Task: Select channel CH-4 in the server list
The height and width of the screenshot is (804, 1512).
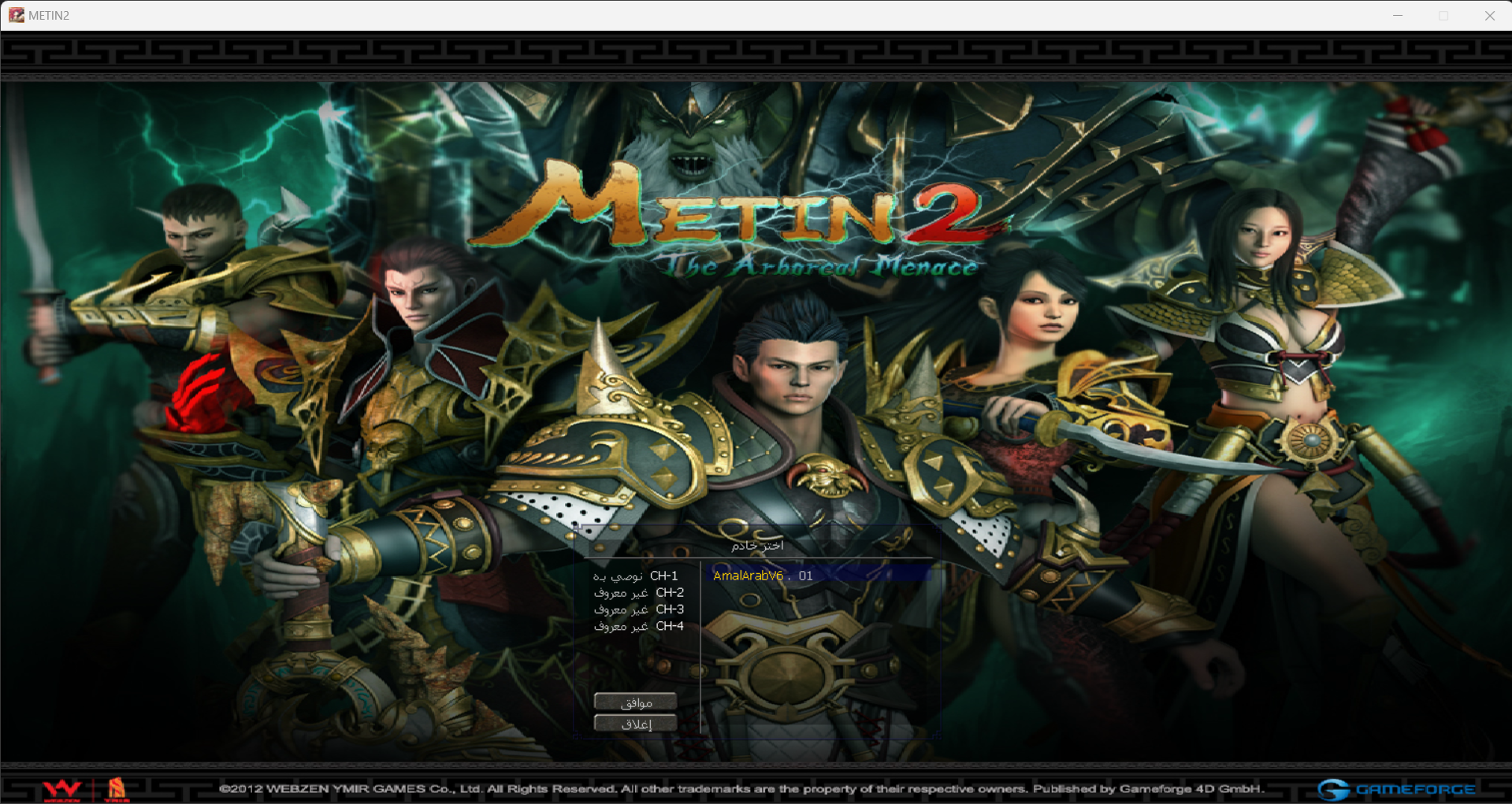Action: pos(639,626)
